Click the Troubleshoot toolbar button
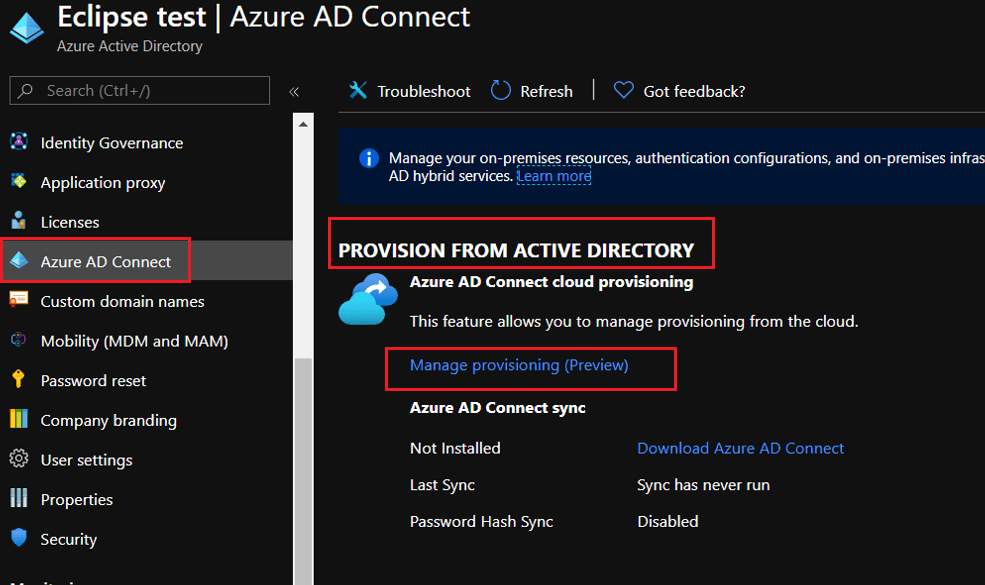This screenshot has height=585, width=985. [x=410, y=91]
